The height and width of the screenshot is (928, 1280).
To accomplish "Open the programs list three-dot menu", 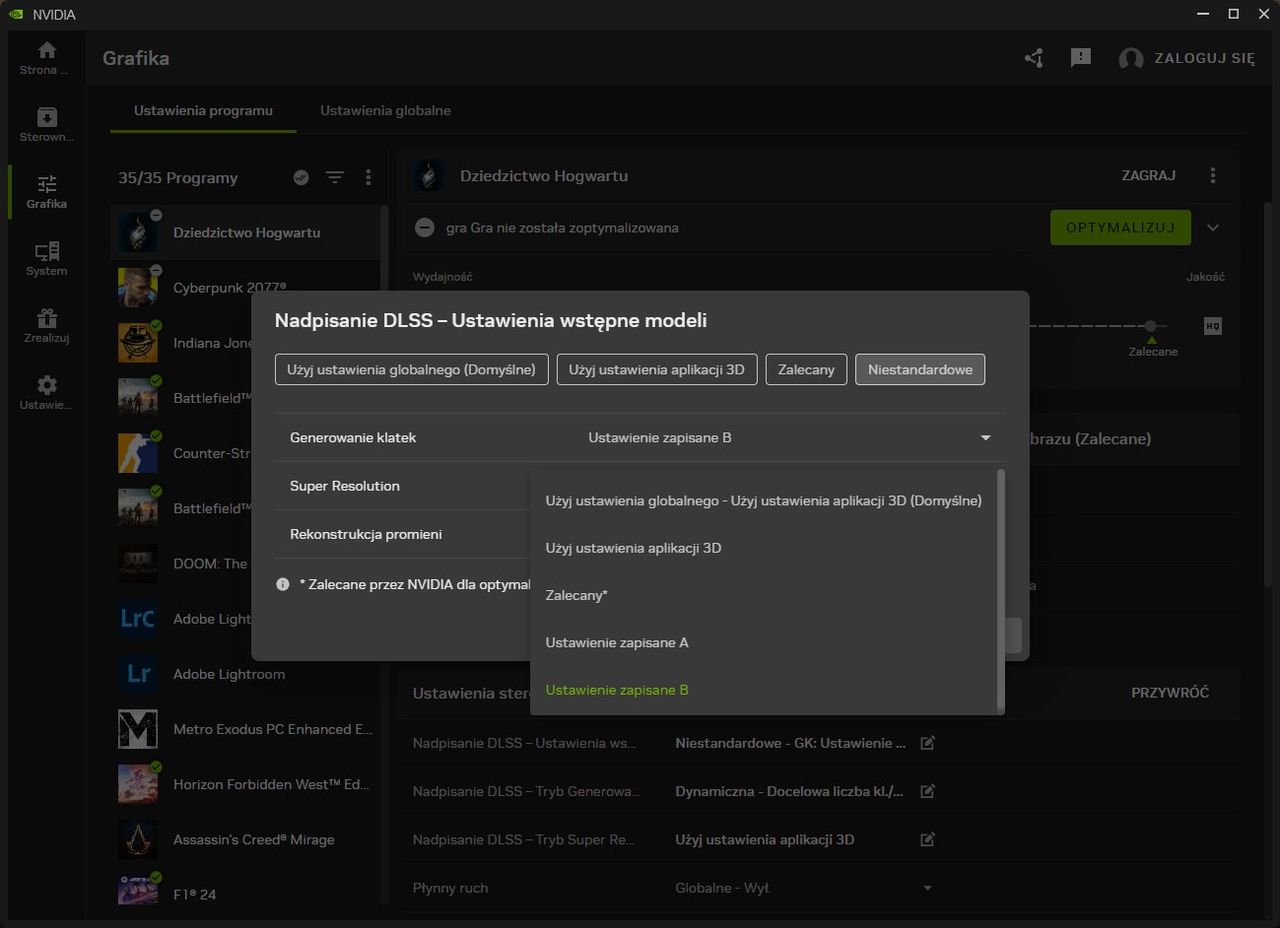I will point(368,177).
